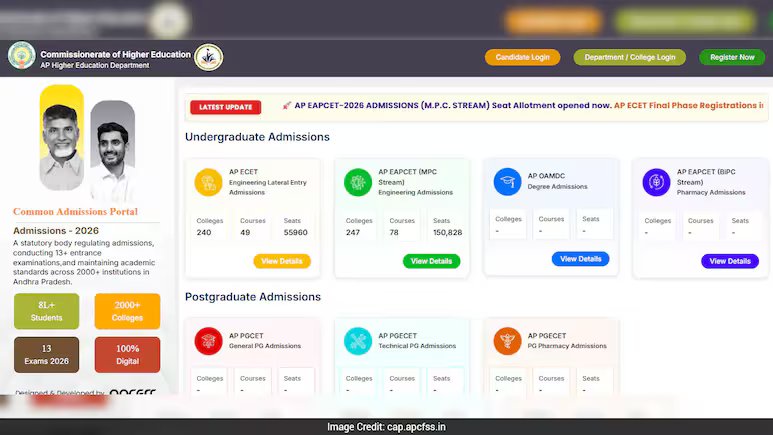
Task: Click the 13 Exams 2026 tile
Action: tap(46, 355)
